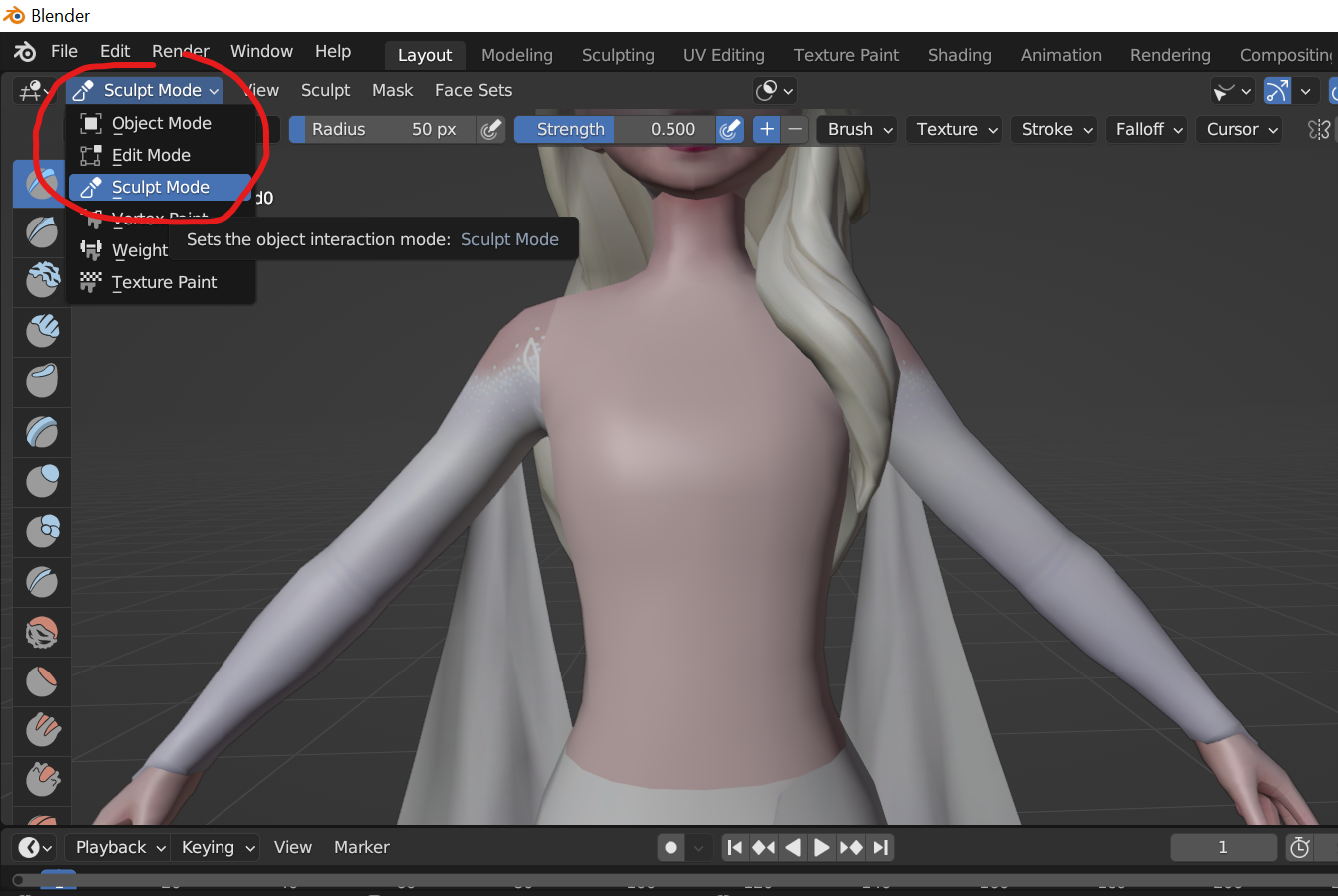1338x896 pixels.
Task: Expand the Texture settings dropdown
Action: tap(956, 129)
